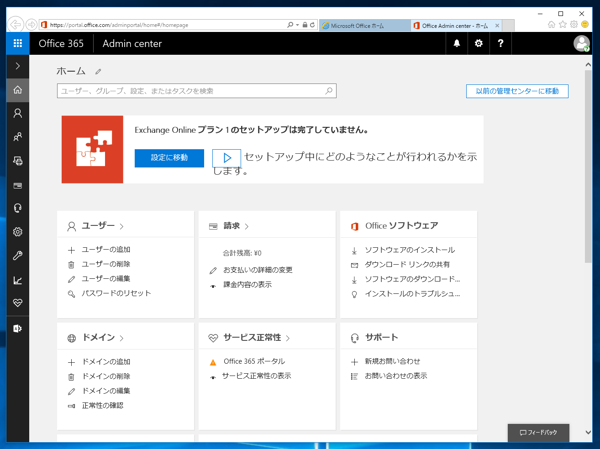Screen dimensions: 600x449
Task: Open the サービス正常性 card header
Action: (x=252, y=338)
